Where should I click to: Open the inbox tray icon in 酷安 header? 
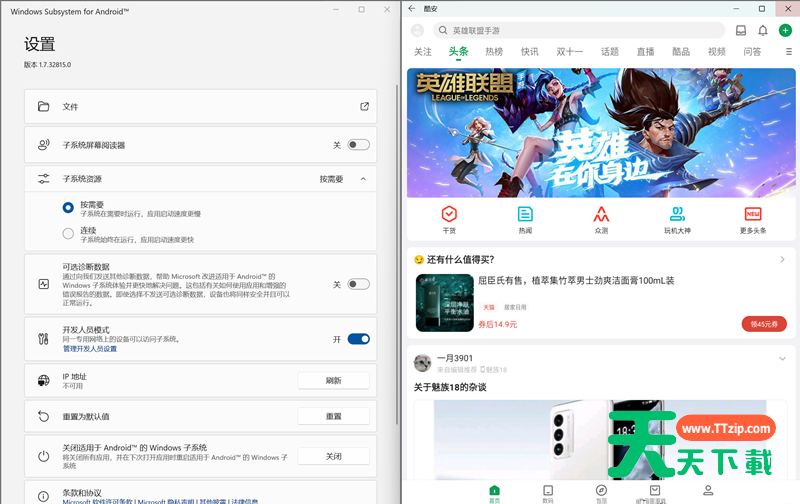tap(741, 31)
